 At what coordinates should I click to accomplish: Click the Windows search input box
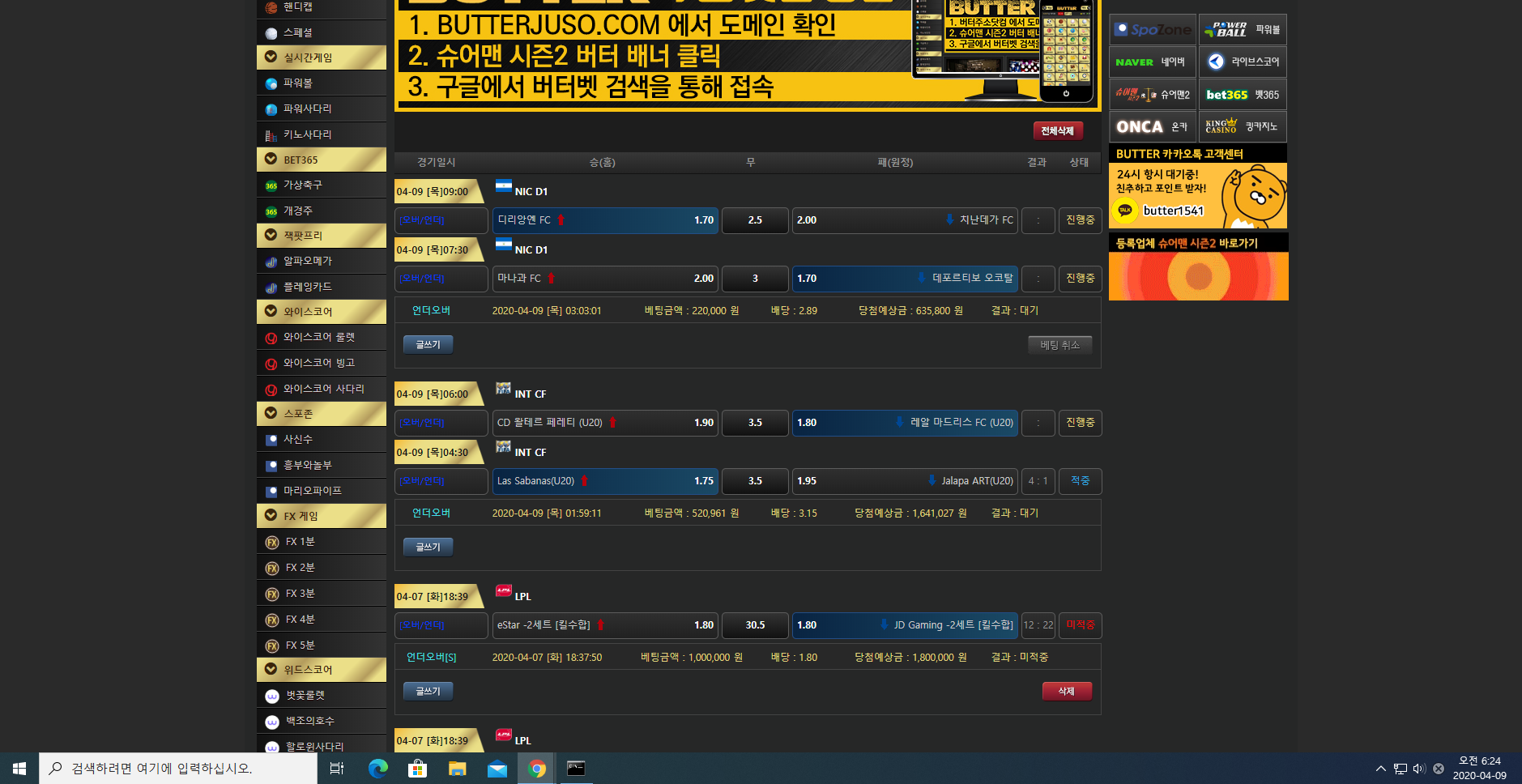178,769
